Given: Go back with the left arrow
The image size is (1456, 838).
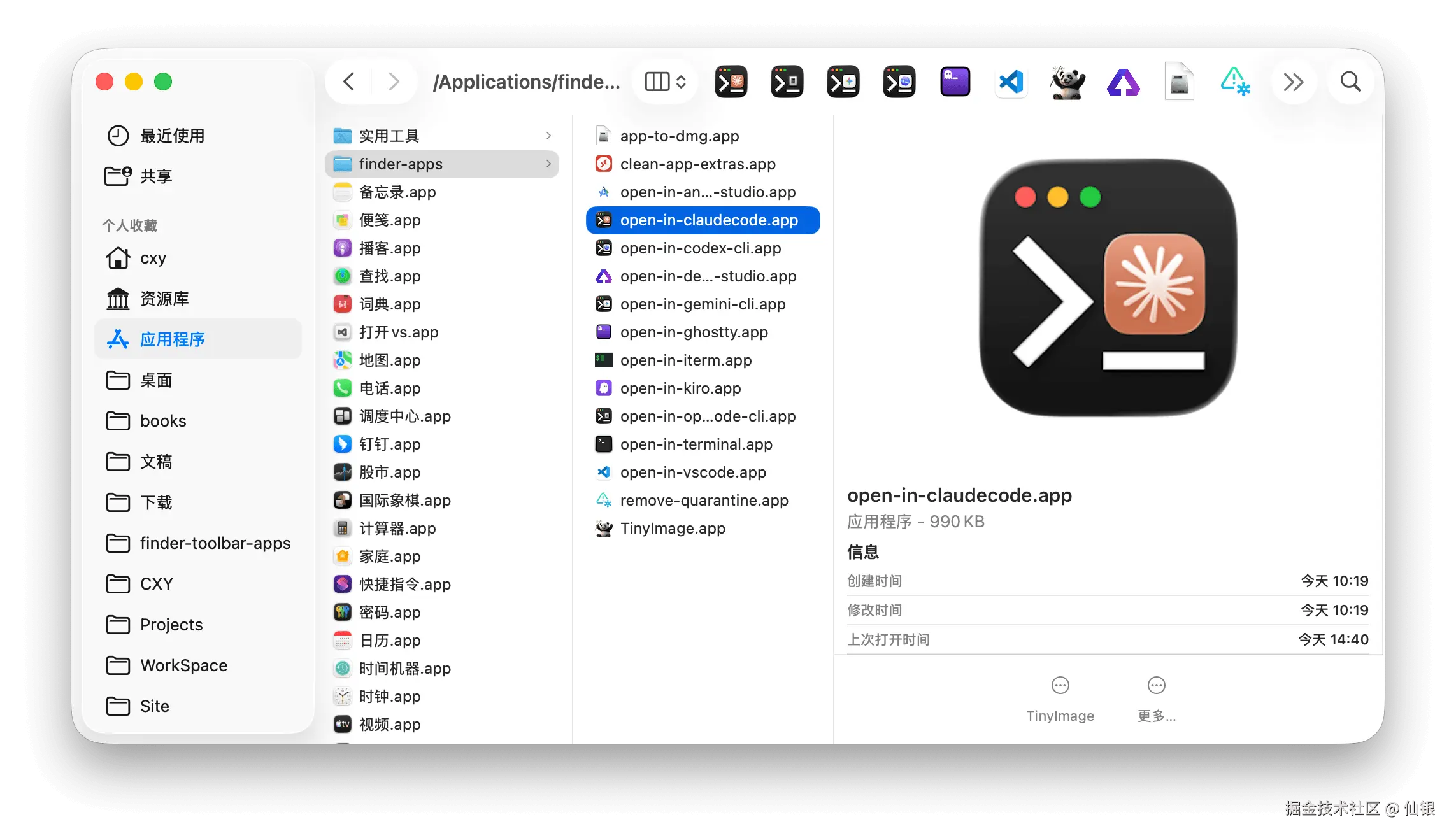Looking at the screenshot, I should [x=348, y=82].
